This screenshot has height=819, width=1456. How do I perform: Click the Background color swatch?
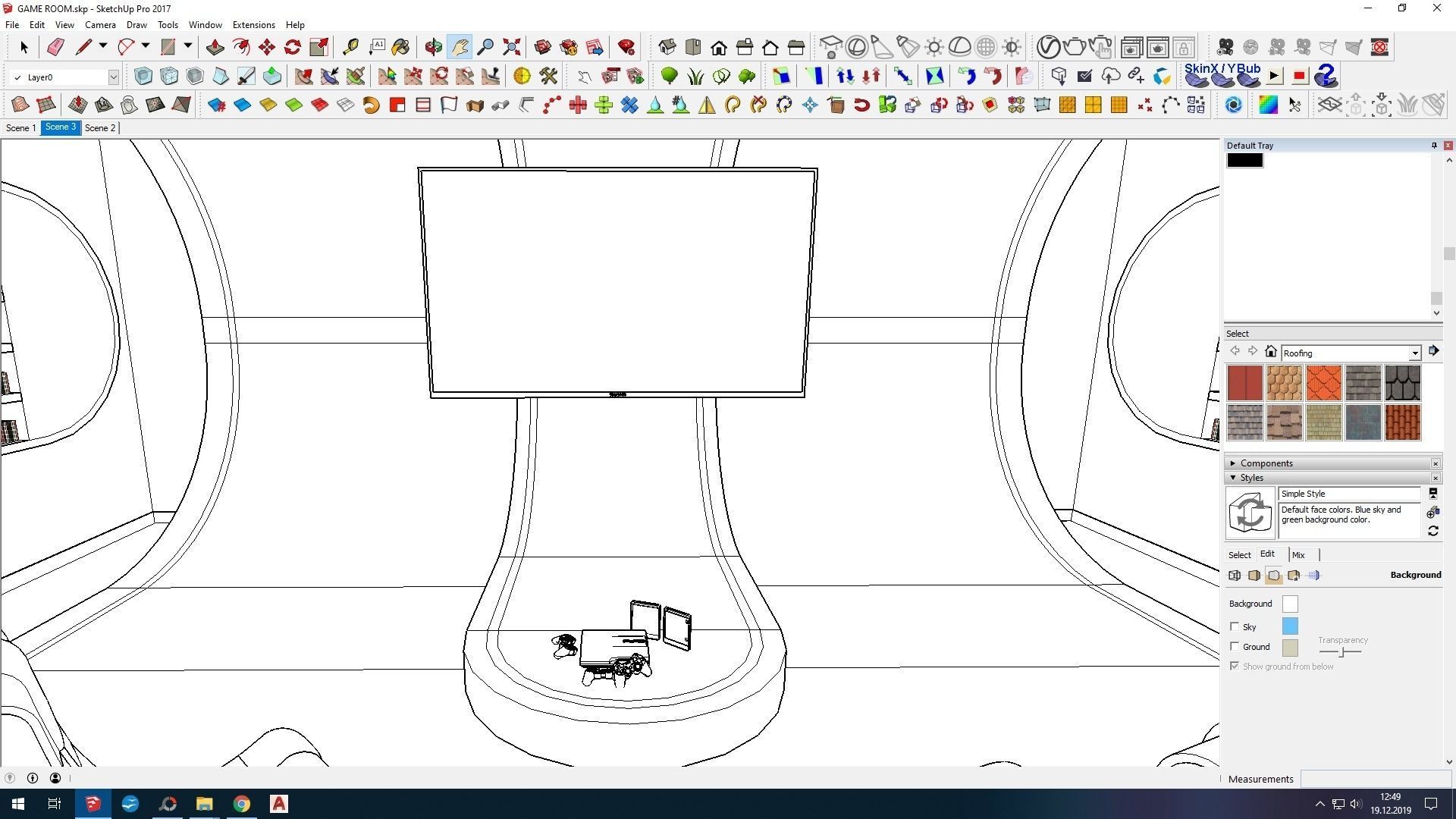coord(1289,604)
